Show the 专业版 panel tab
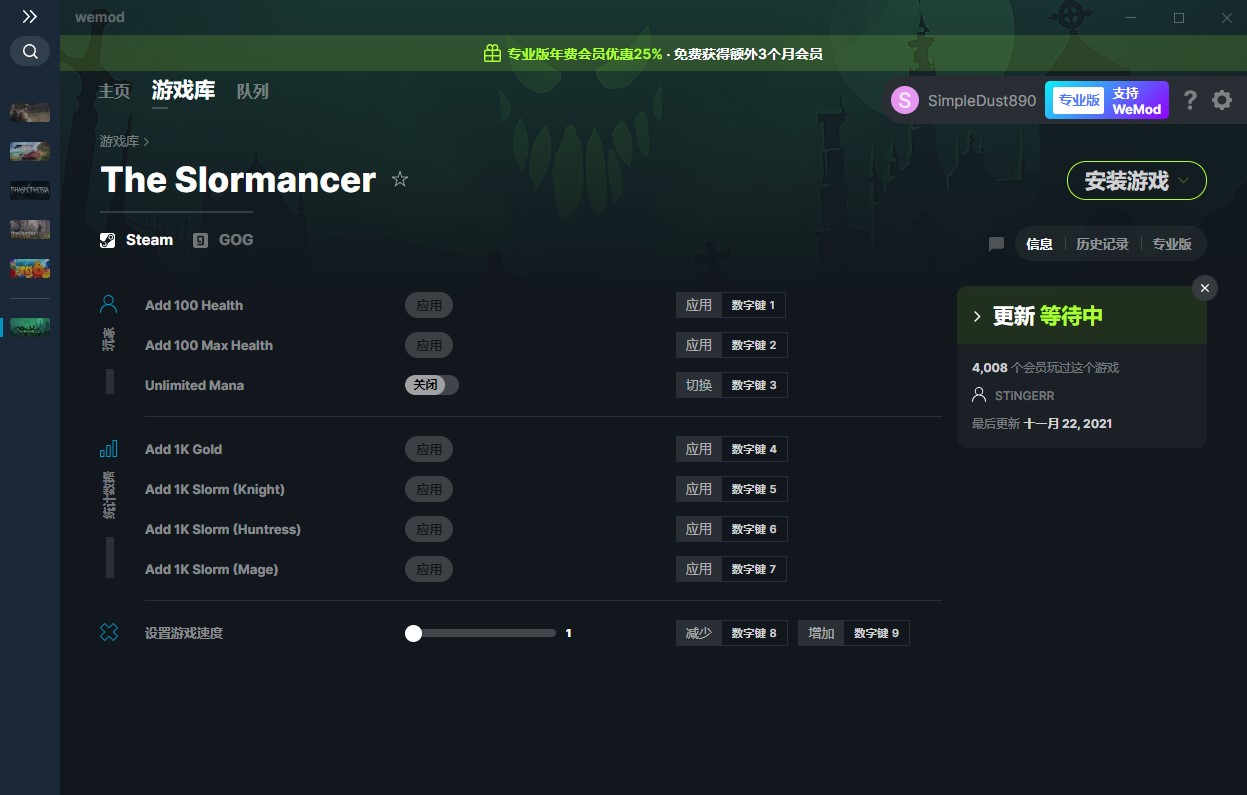Screen dimensions: 1247x795 click(1172, 244)
